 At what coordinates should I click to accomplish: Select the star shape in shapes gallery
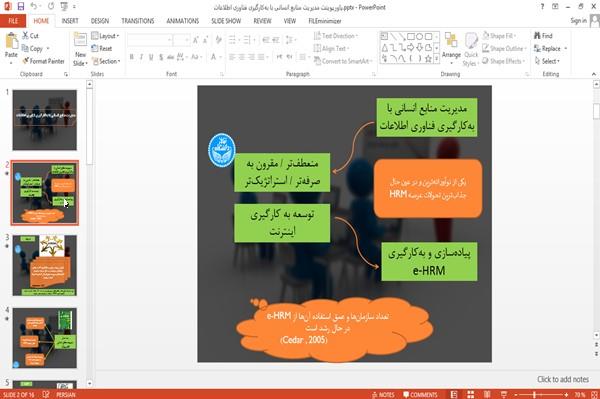[428, 59]
